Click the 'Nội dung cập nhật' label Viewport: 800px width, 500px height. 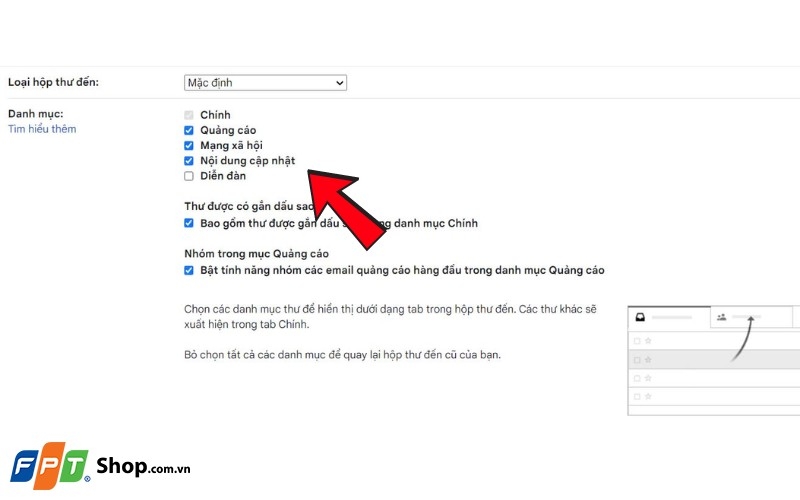point(247,161)
